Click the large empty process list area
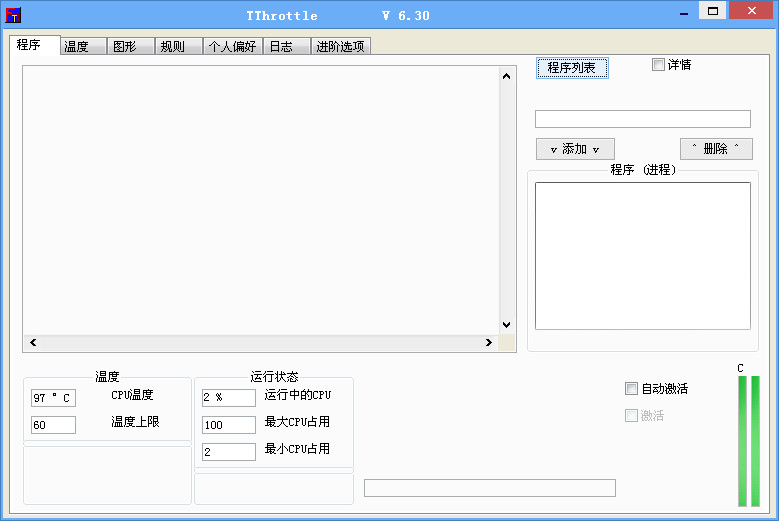Screen dimensions: 779x521 [x=261, y=200]
